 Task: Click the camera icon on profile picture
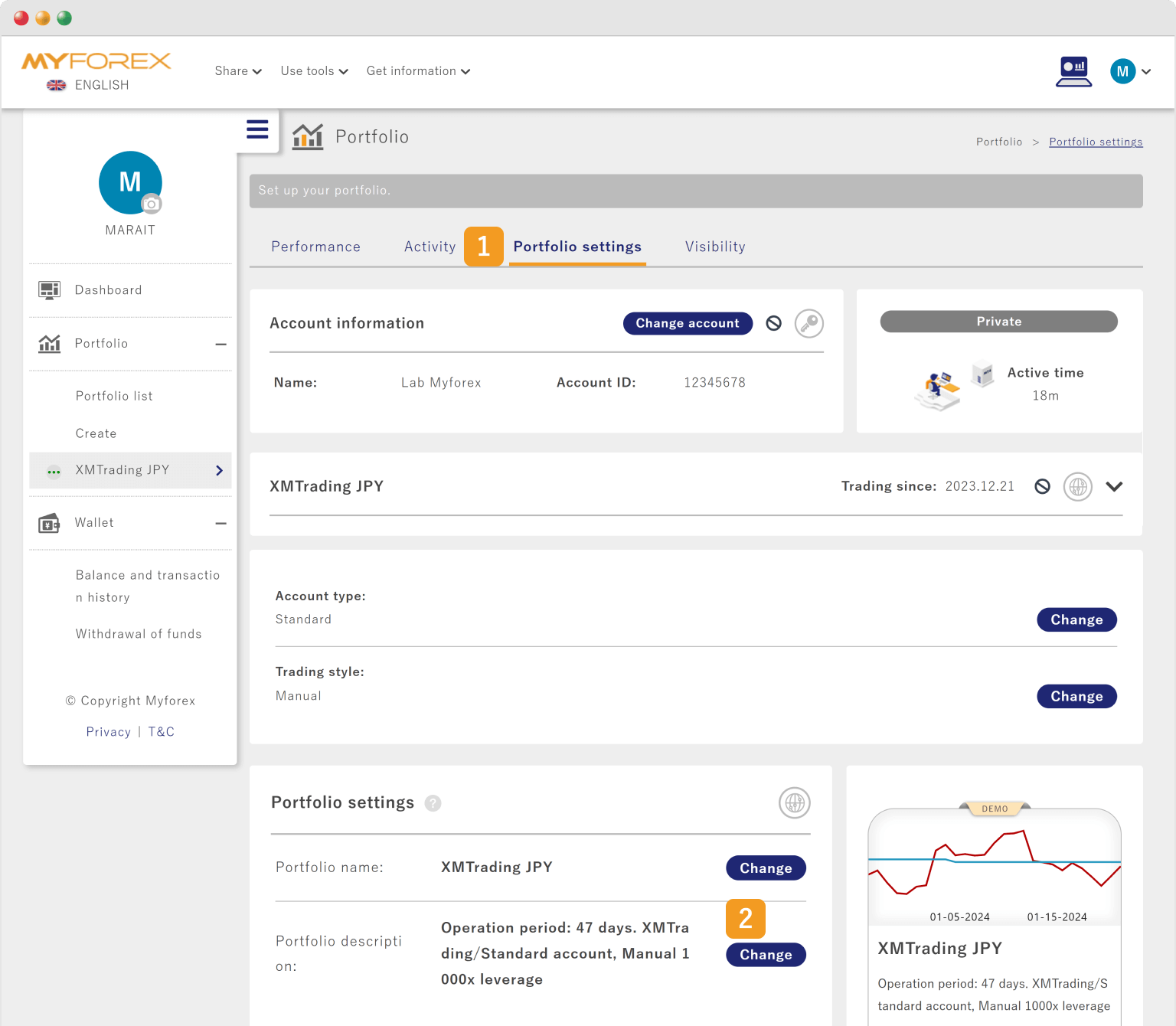[x=152, y=204]
